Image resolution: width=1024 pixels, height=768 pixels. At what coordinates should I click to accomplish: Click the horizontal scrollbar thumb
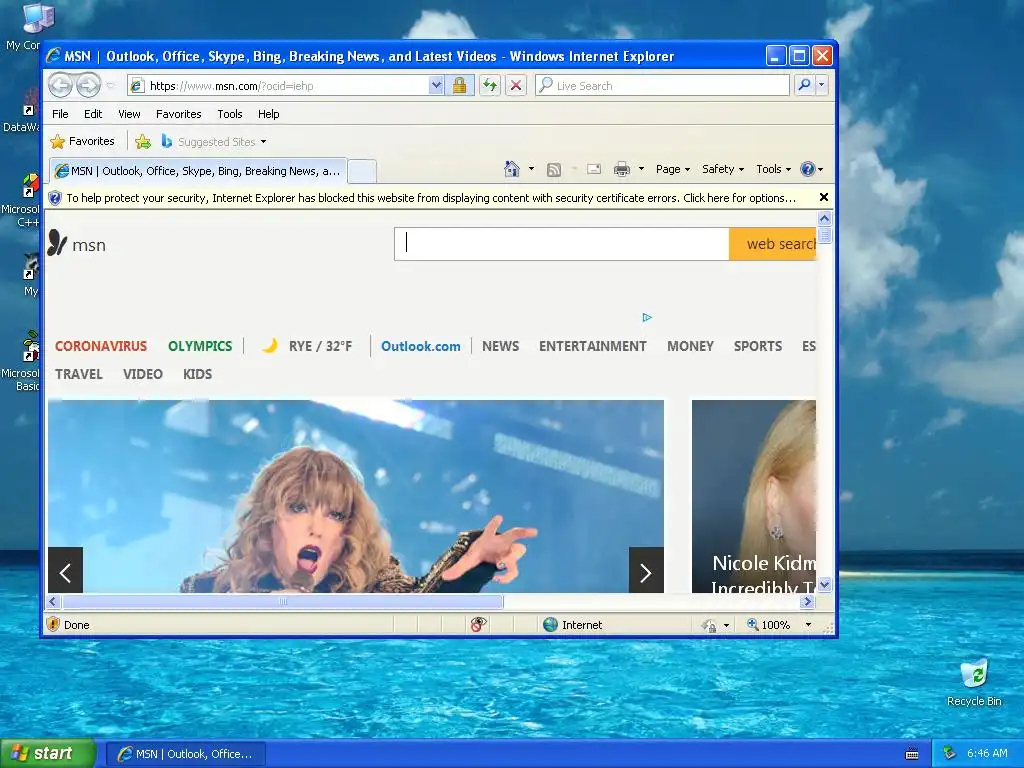tap(283, 601)
